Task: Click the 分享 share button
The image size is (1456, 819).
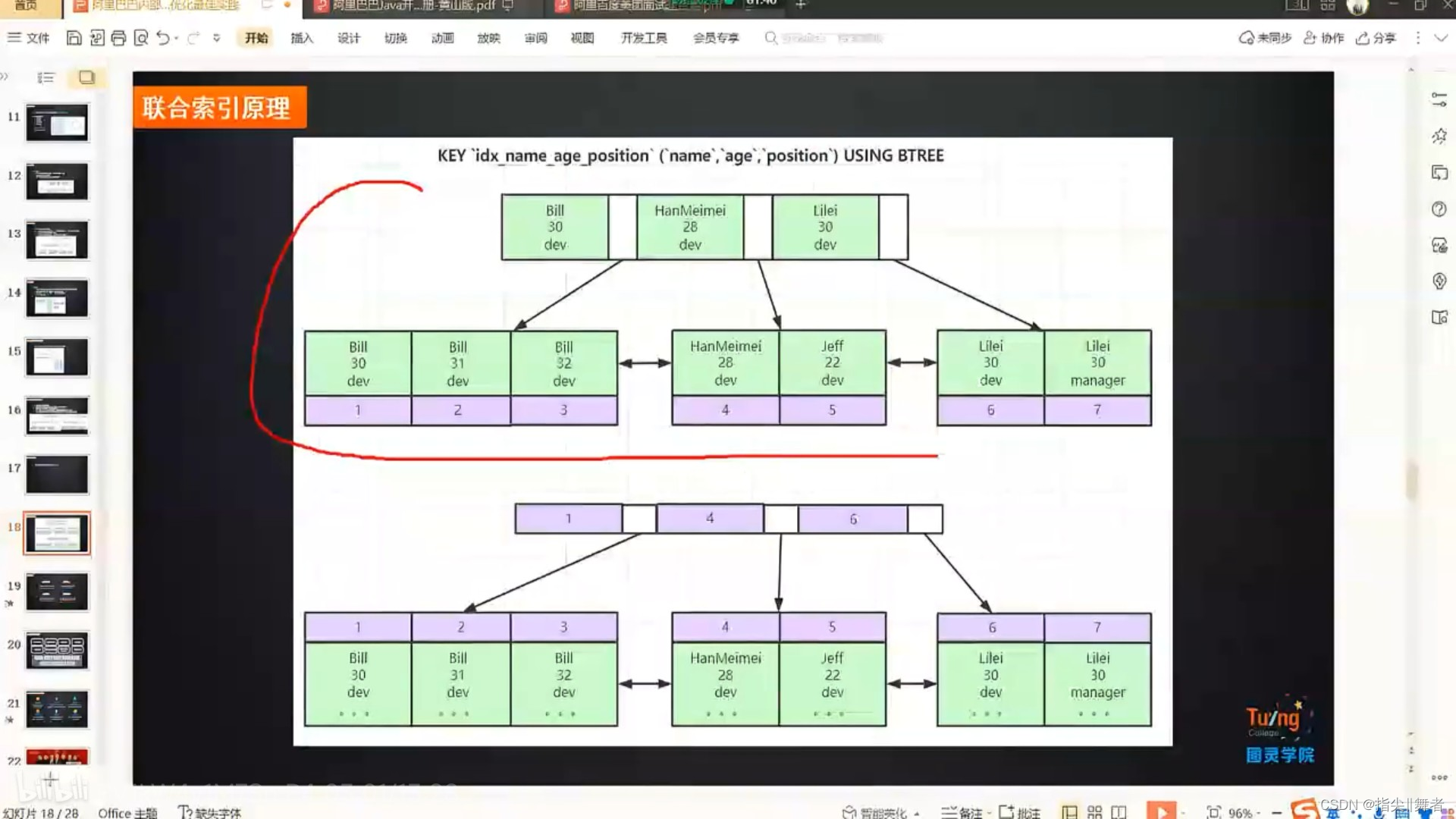Action: (1376, 38)
